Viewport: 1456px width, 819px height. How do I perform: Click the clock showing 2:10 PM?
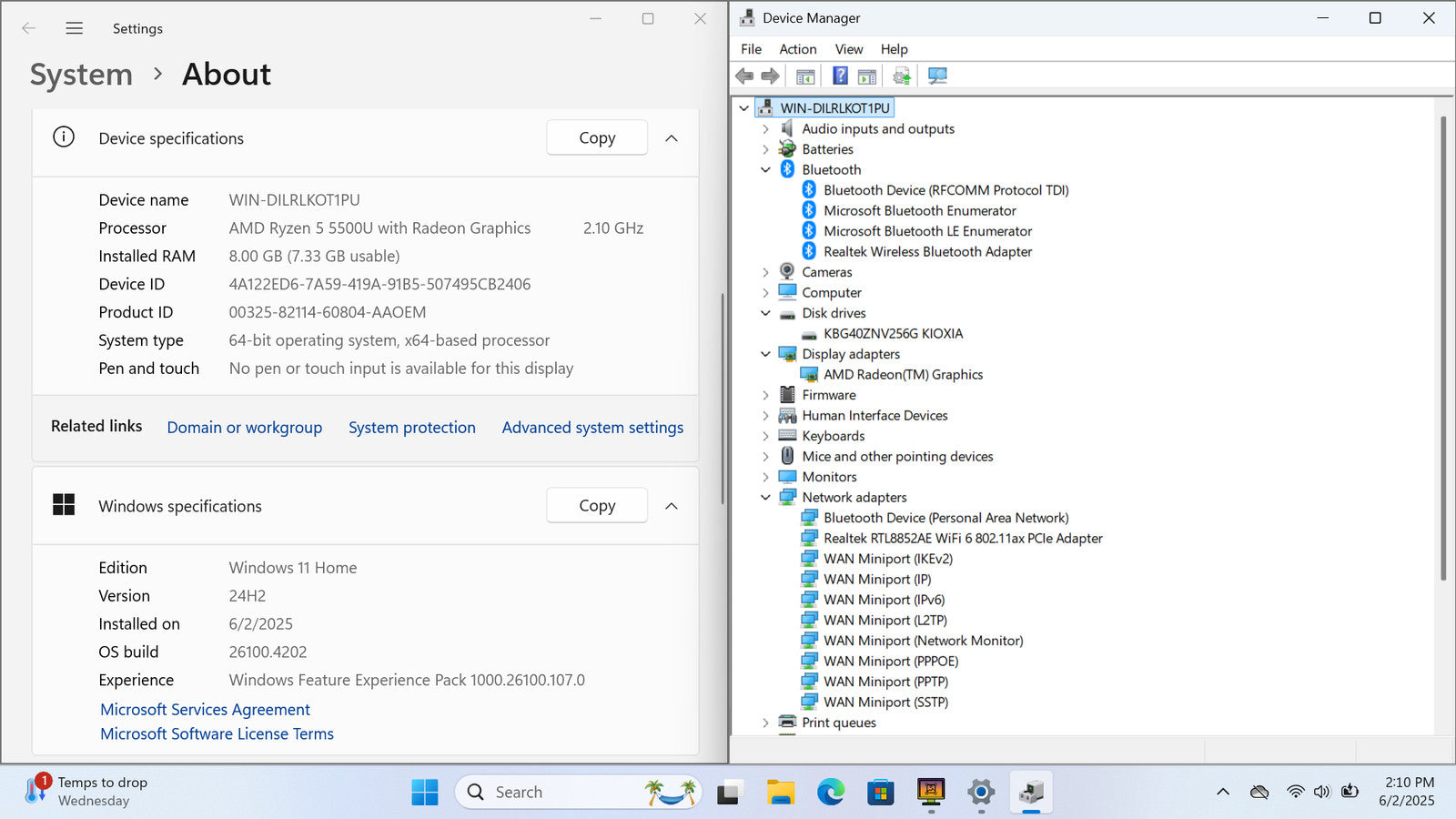click(1408, 792)
